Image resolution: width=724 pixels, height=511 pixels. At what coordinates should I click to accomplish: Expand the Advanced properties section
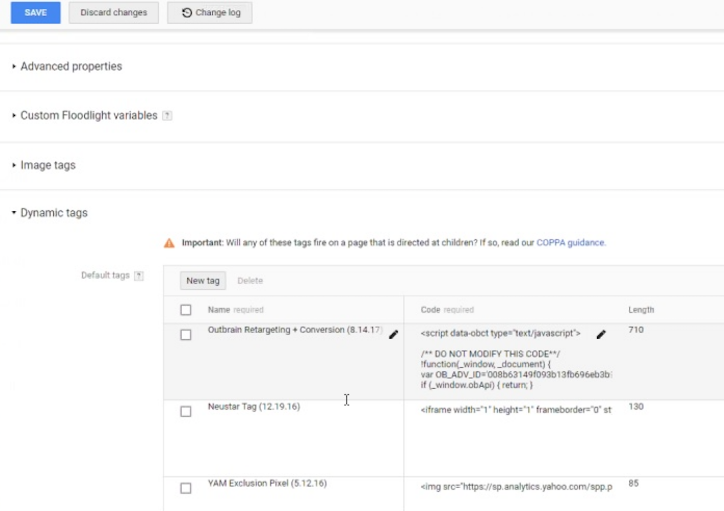(x=71, y=67)
